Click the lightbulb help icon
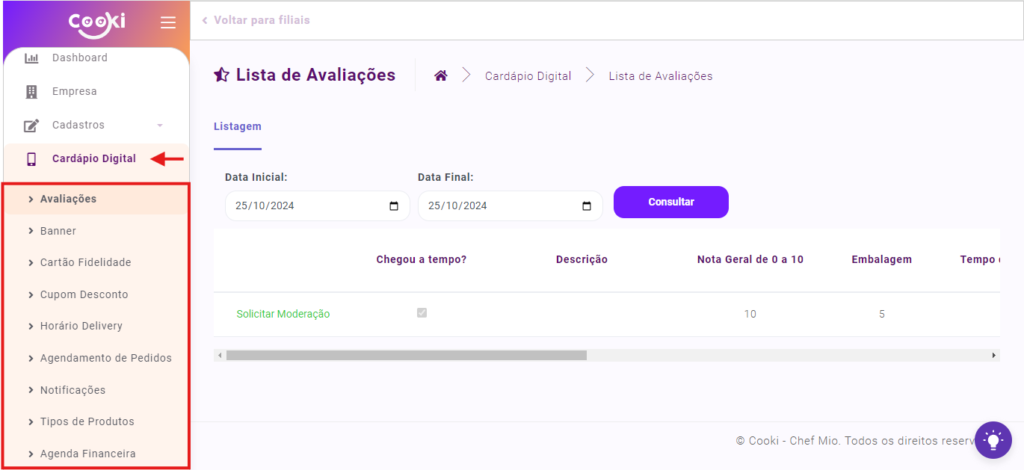 tap(993, 439)
